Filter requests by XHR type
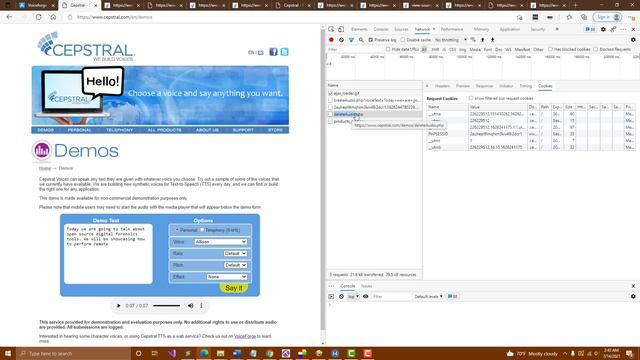The height and width of the screenshot is (360, 640). pyautogui.click(x=435, y=49)
